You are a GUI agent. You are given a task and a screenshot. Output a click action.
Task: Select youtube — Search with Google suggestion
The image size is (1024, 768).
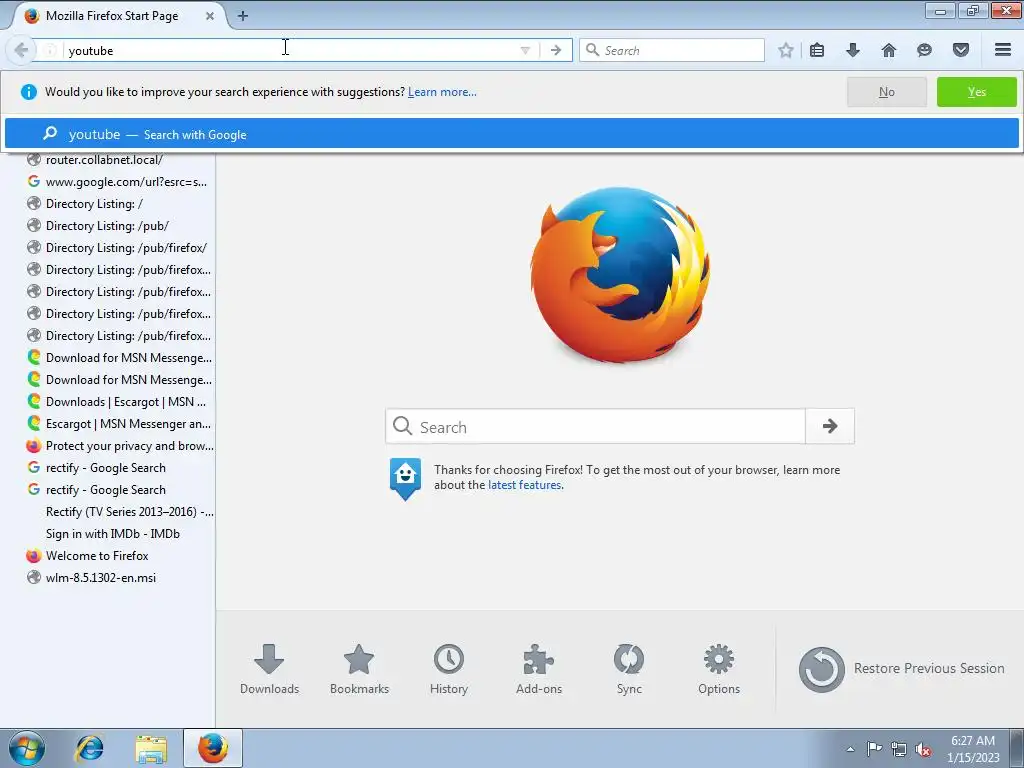pos(511,134)
